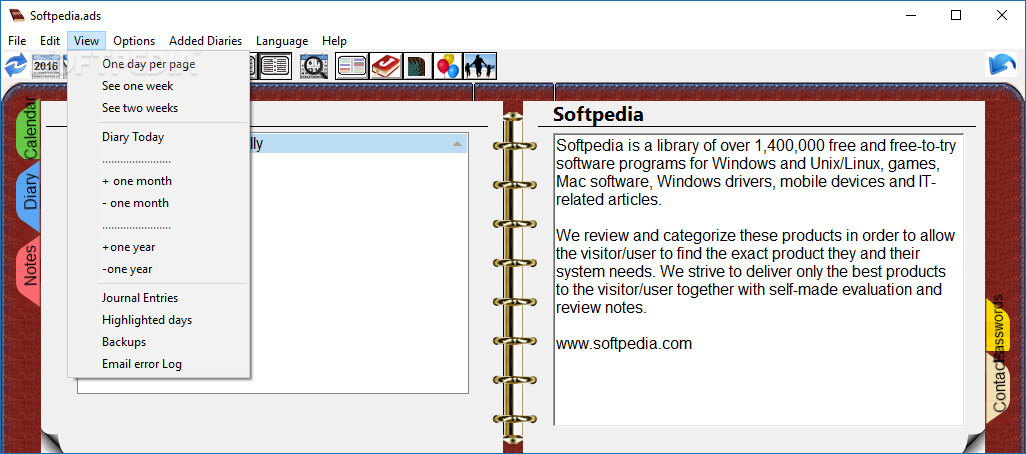Open the File menu
1026x454 pixels.
pyautogui.click(x=17, y=41)
